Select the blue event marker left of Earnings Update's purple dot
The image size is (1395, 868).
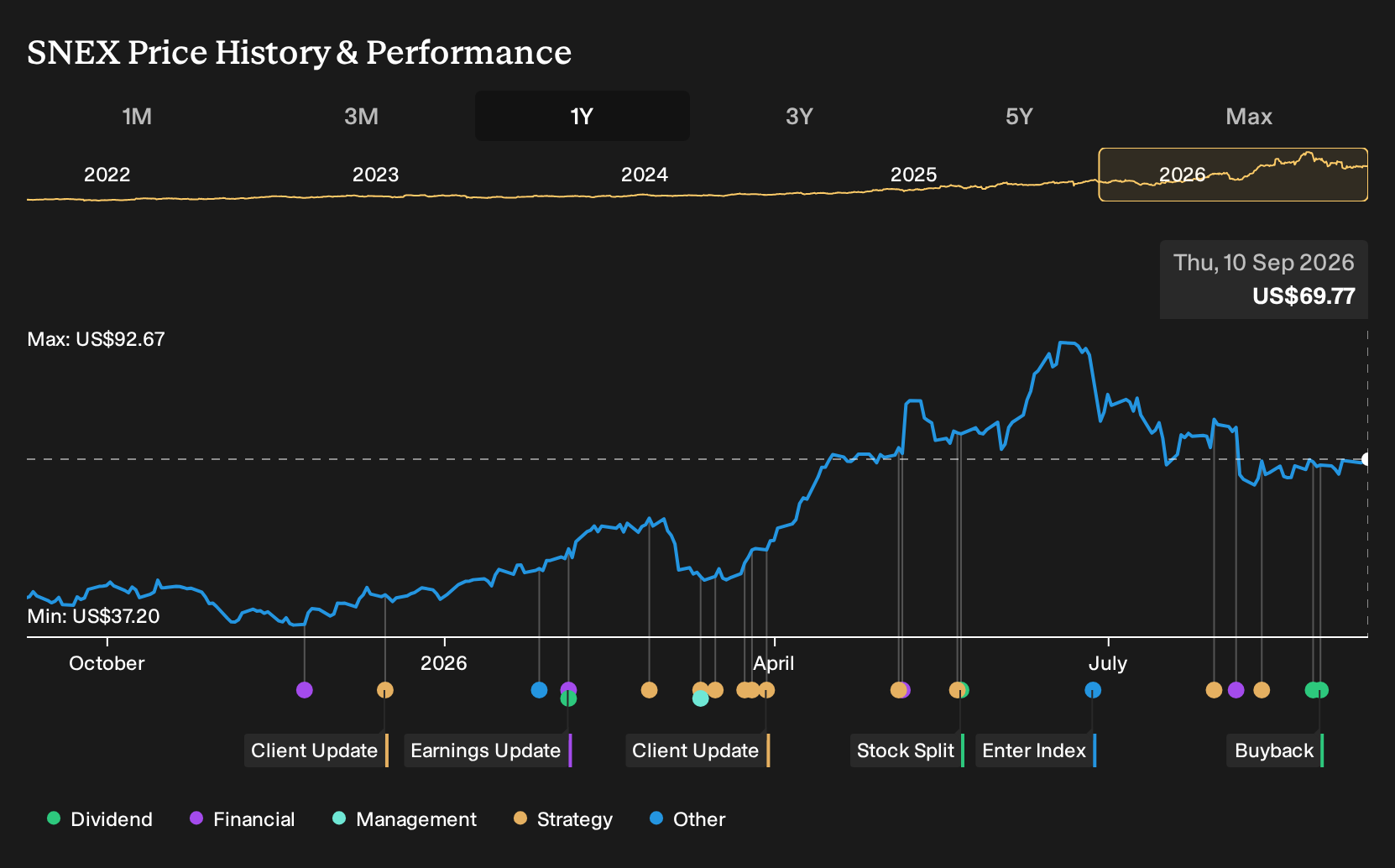(x=539, y=690)
